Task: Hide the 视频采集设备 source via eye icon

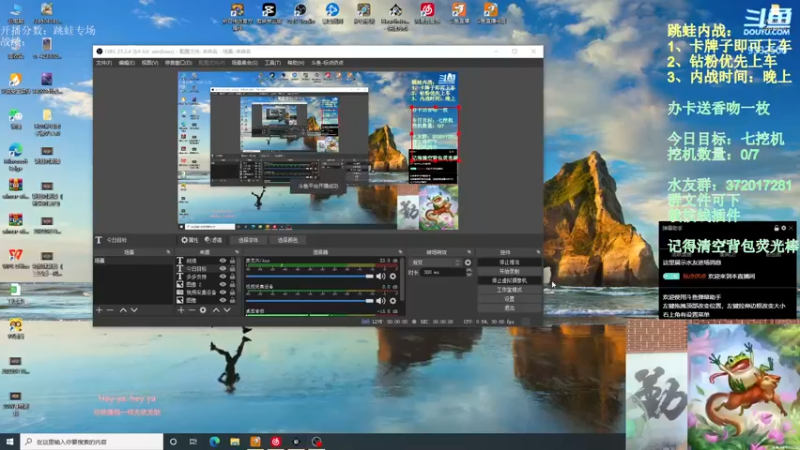Action: coord(222,292)
